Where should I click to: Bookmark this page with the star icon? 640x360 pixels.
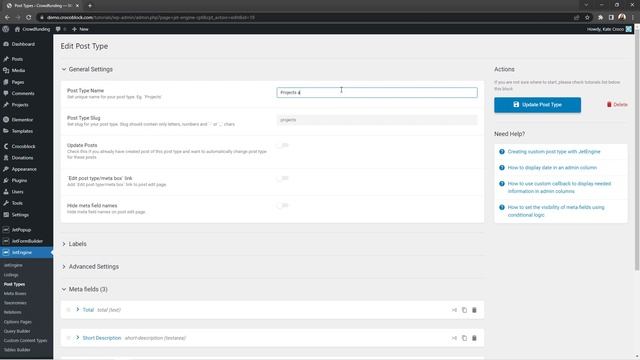(587, 18)
